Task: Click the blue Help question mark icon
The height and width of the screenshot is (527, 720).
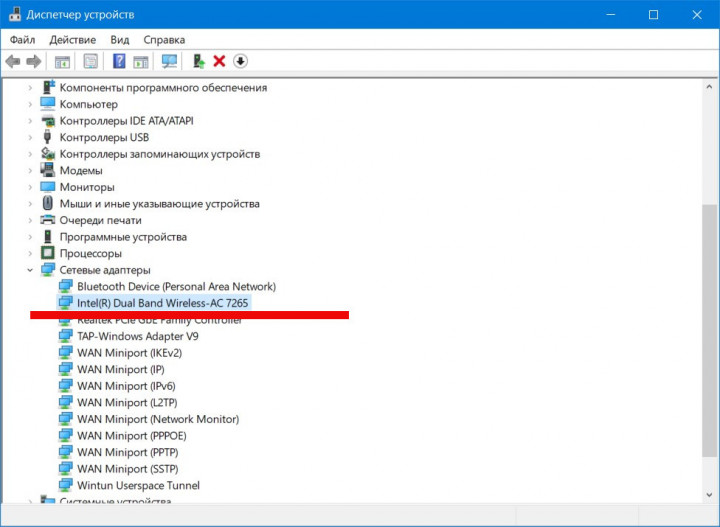Action: pos(119,62)
